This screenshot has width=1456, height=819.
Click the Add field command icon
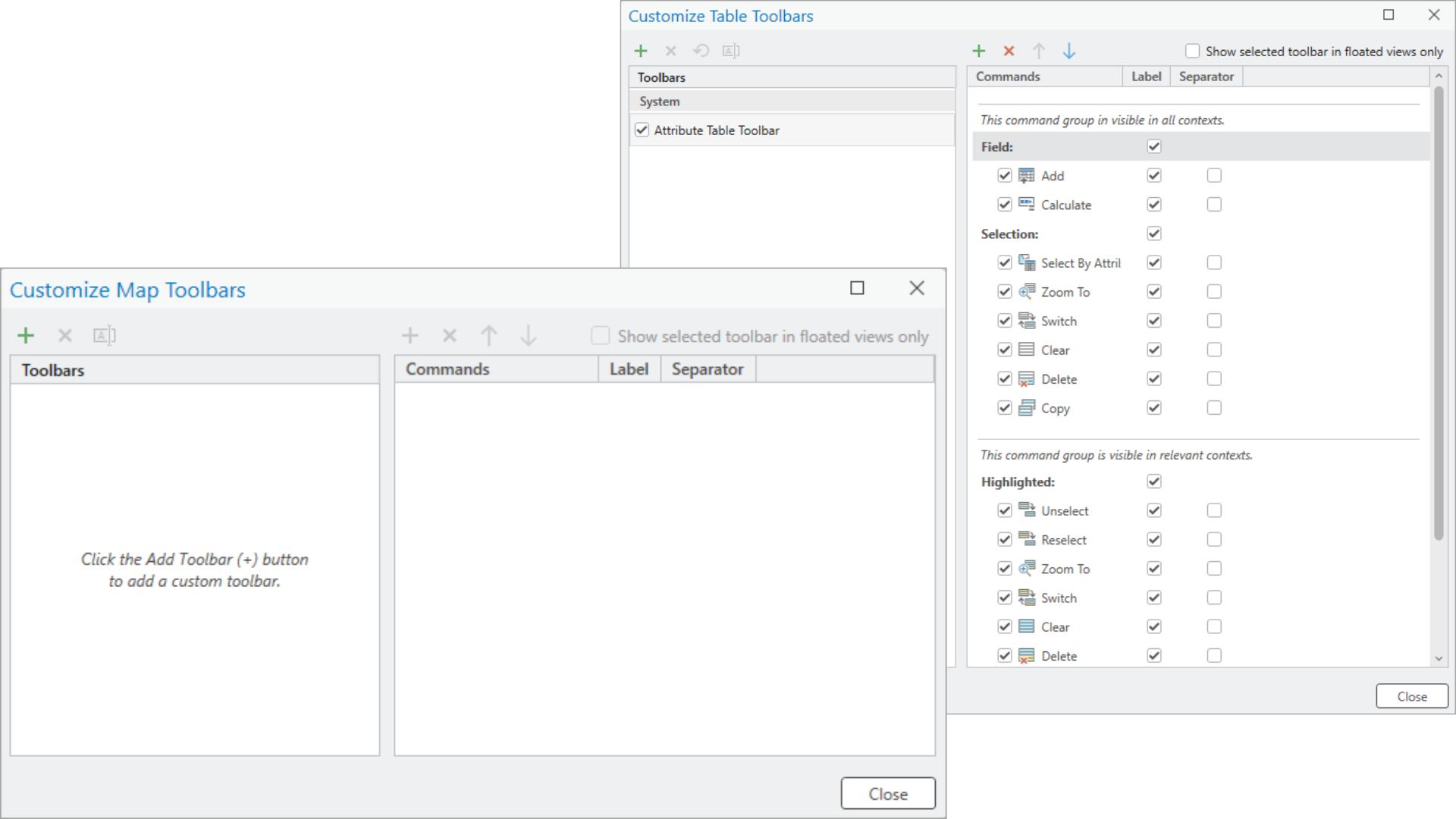coord(1026,176)
